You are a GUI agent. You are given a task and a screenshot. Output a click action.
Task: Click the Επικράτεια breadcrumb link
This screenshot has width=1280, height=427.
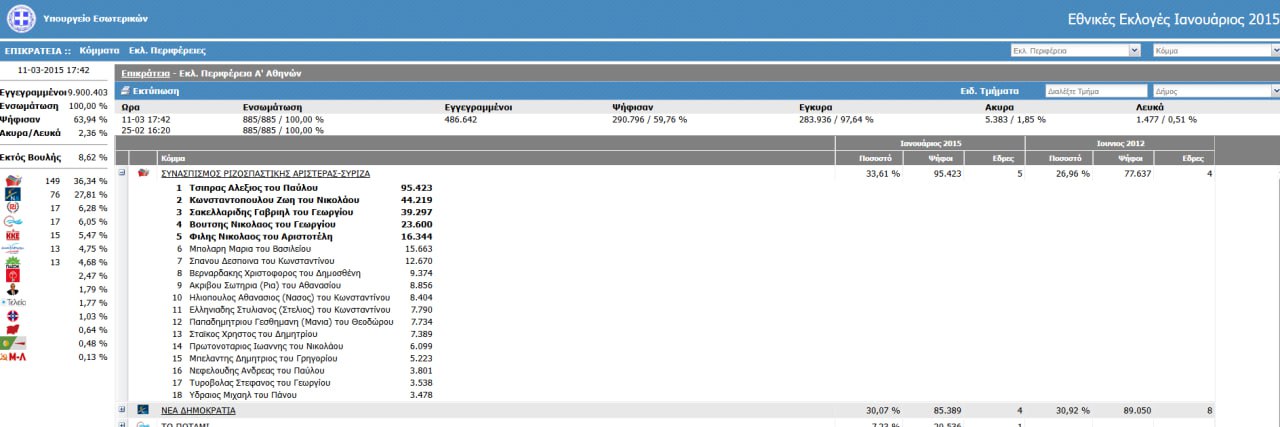(x=144, y=73)
